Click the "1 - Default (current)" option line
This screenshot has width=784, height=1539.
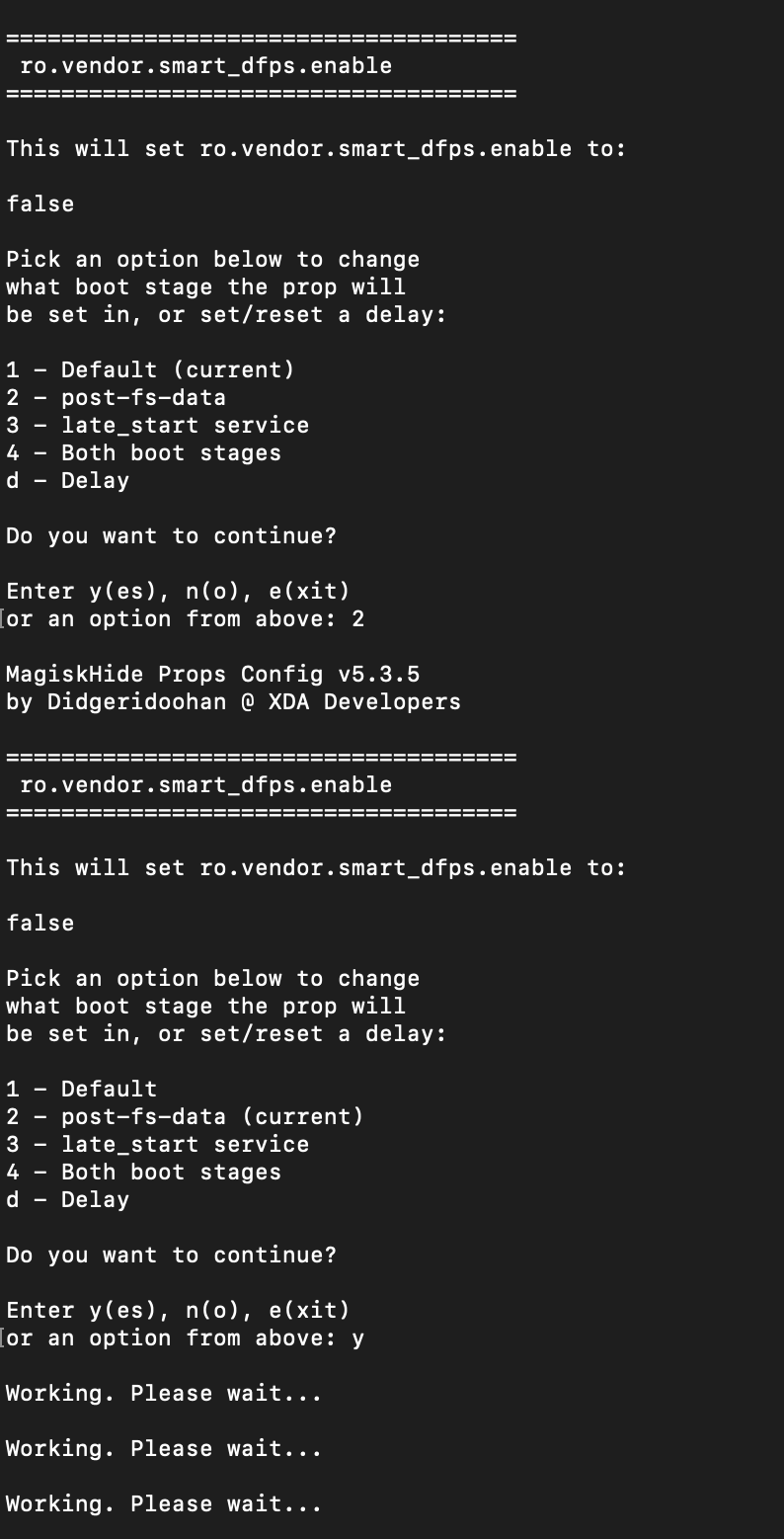coord(150,370)
